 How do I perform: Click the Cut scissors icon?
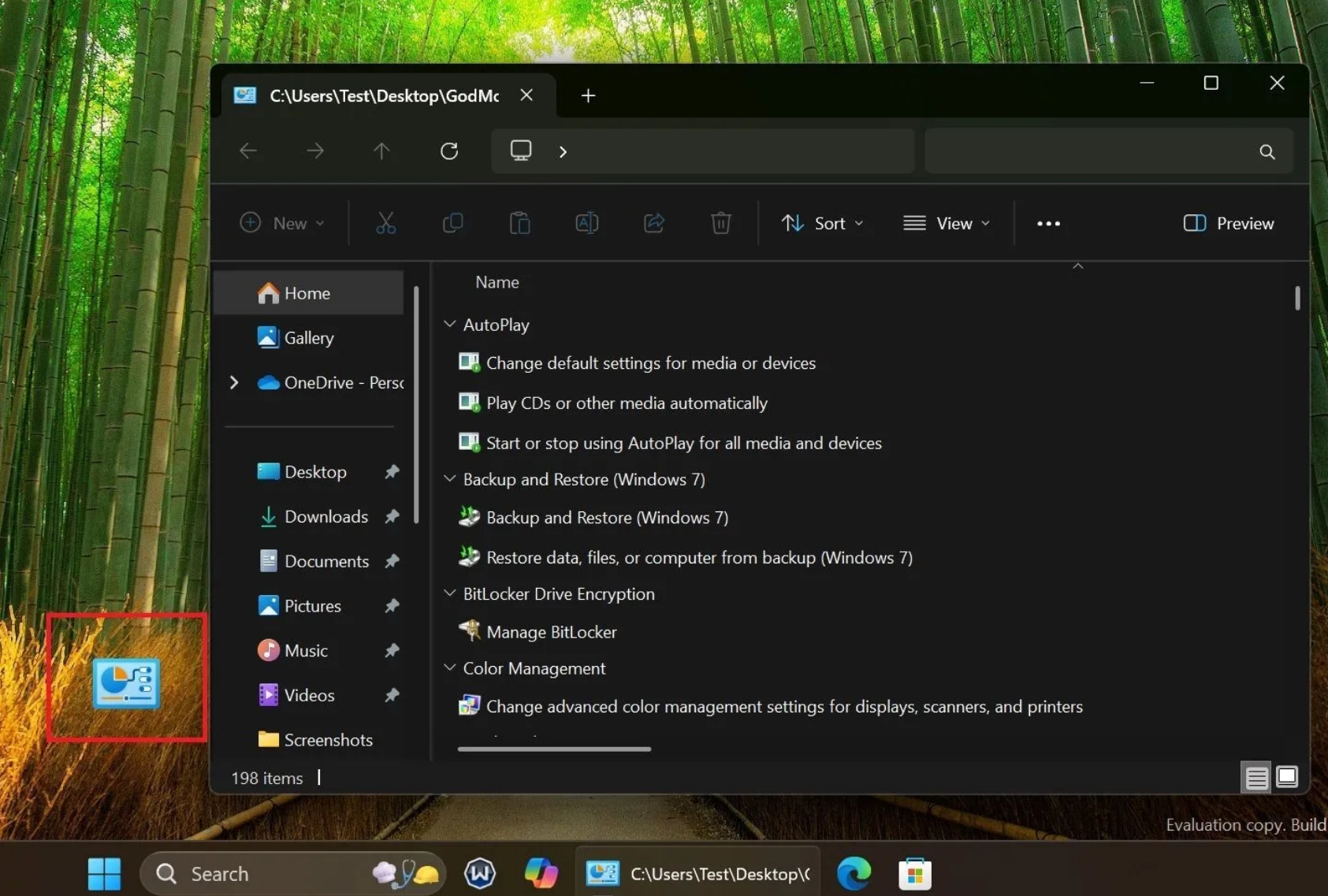pyautogui.click(x=385, y=223)
